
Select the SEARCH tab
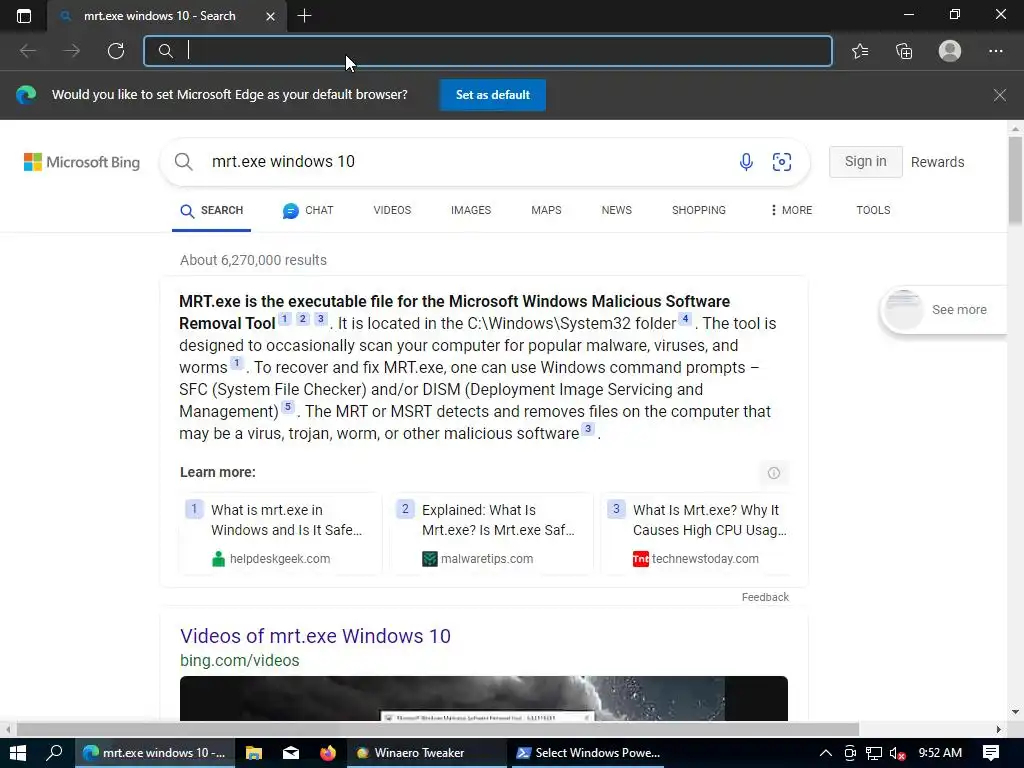(212, 210)
